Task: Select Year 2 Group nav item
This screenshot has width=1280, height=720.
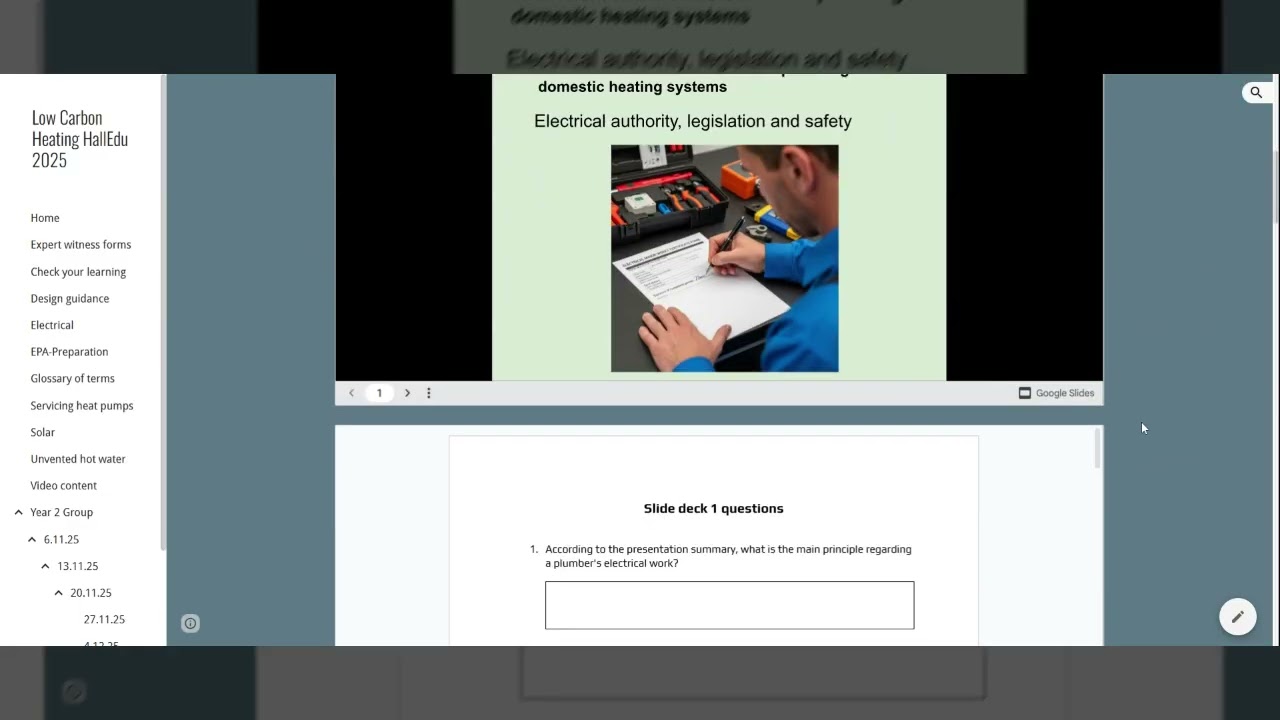Action: (x=61, y=512)
